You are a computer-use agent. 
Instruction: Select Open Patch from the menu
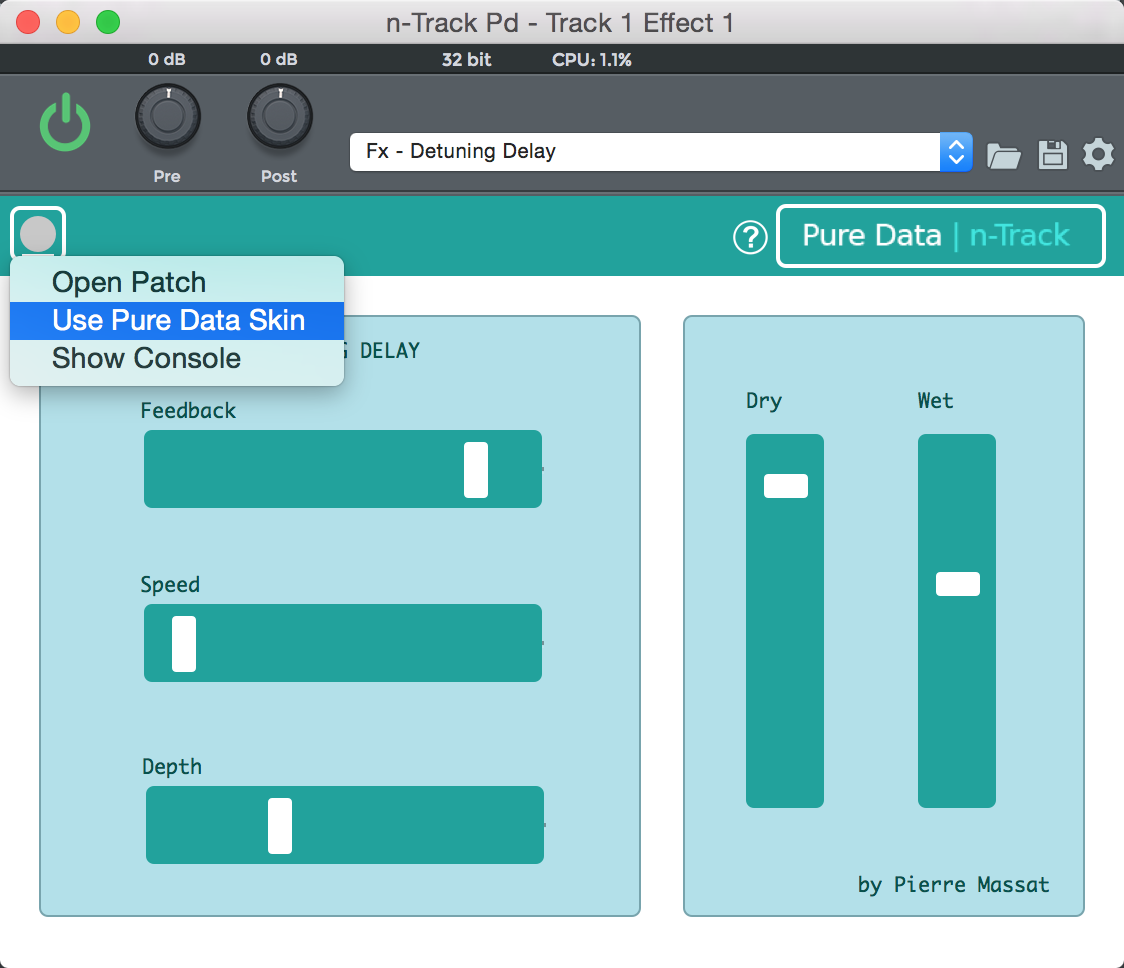[129, 282]
